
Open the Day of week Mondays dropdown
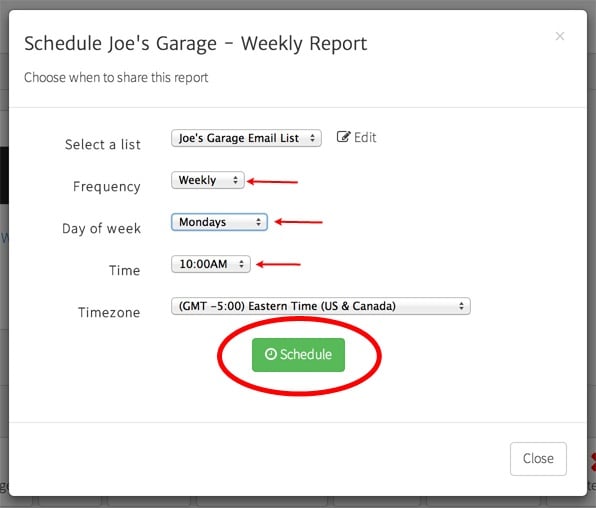pos(219,222)
